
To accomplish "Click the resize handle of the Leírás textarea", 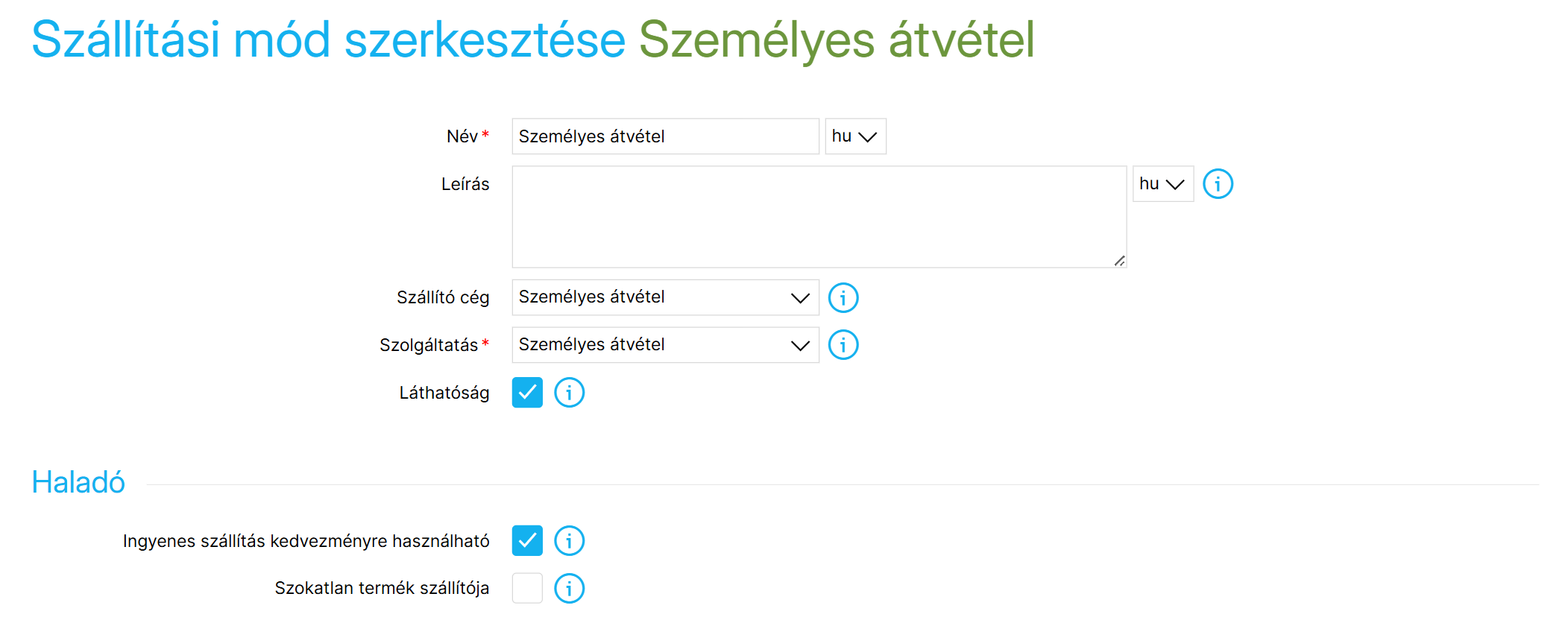I will click(1119, 261).
